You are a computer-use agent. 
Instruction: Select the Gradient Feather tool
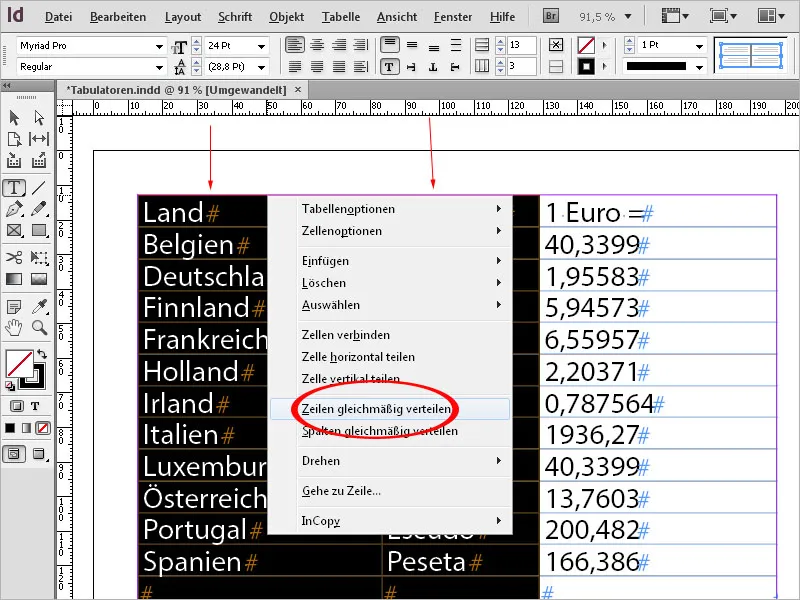click(39, 279)
